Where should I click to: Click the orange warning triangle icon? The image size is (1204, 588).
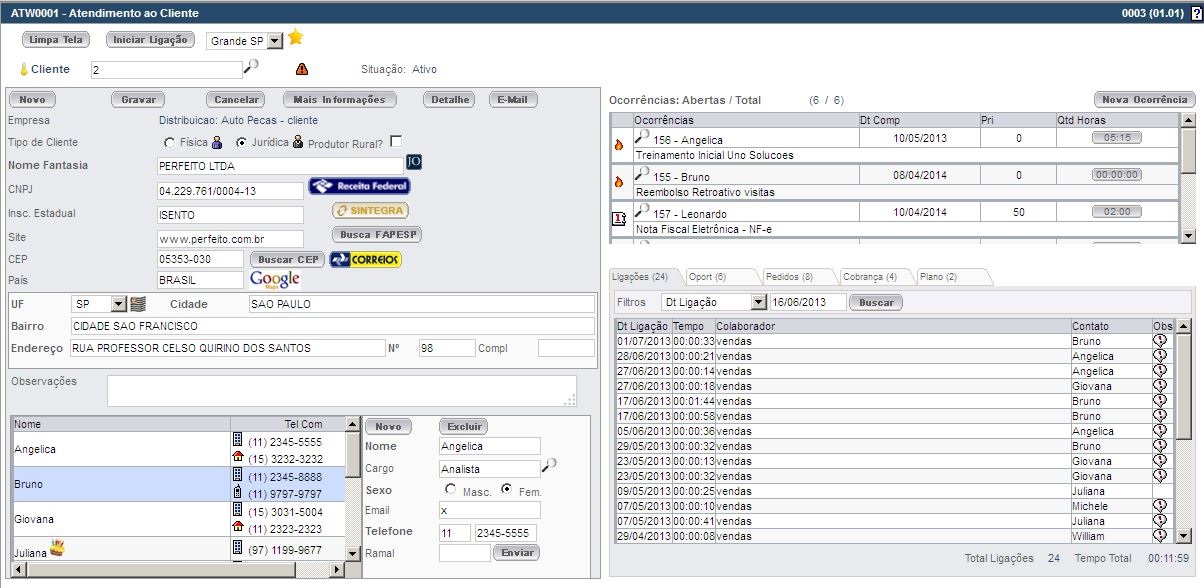(302, 70)
